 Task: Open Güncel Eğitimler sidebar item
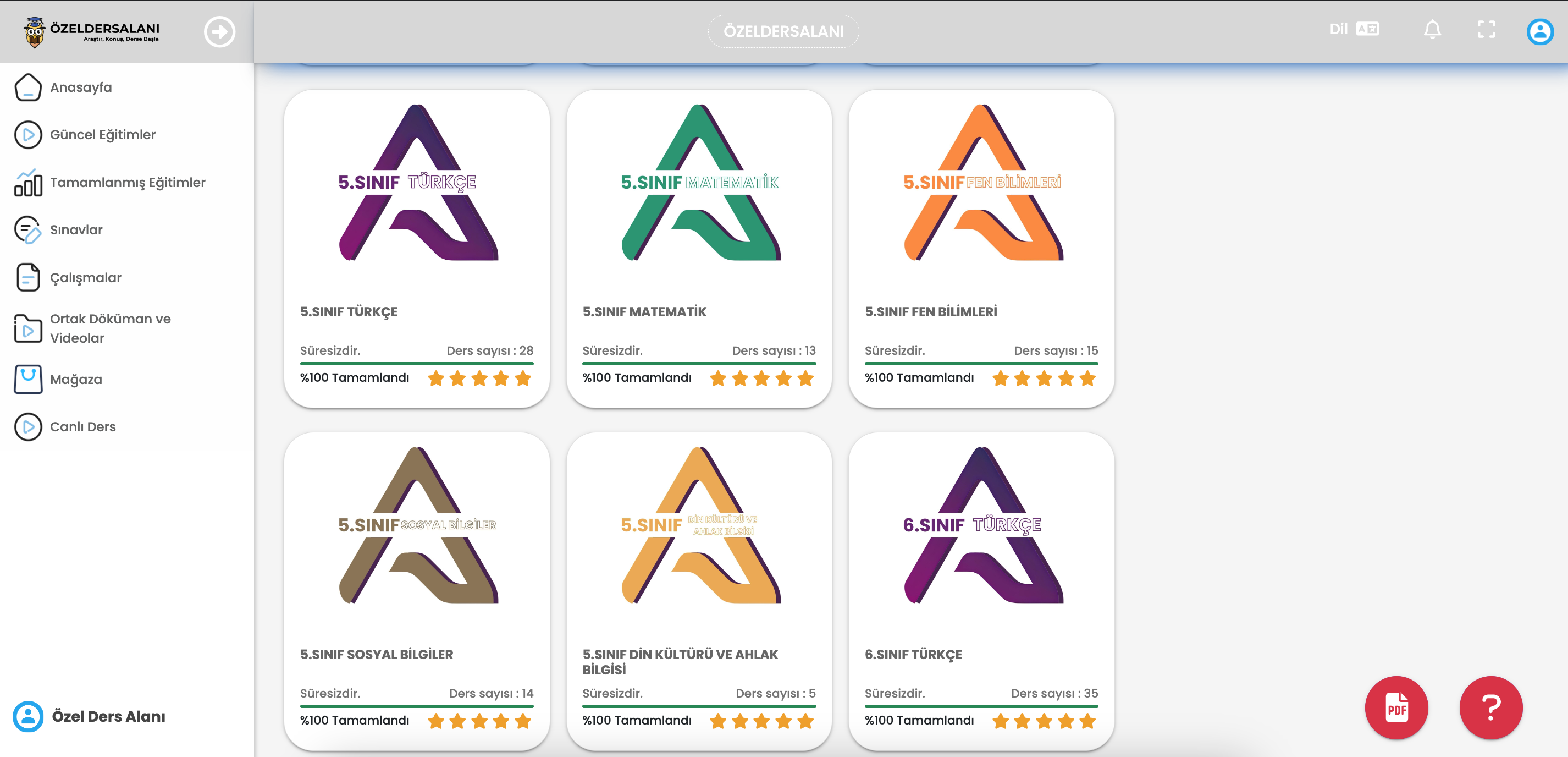tap(102, 135)
